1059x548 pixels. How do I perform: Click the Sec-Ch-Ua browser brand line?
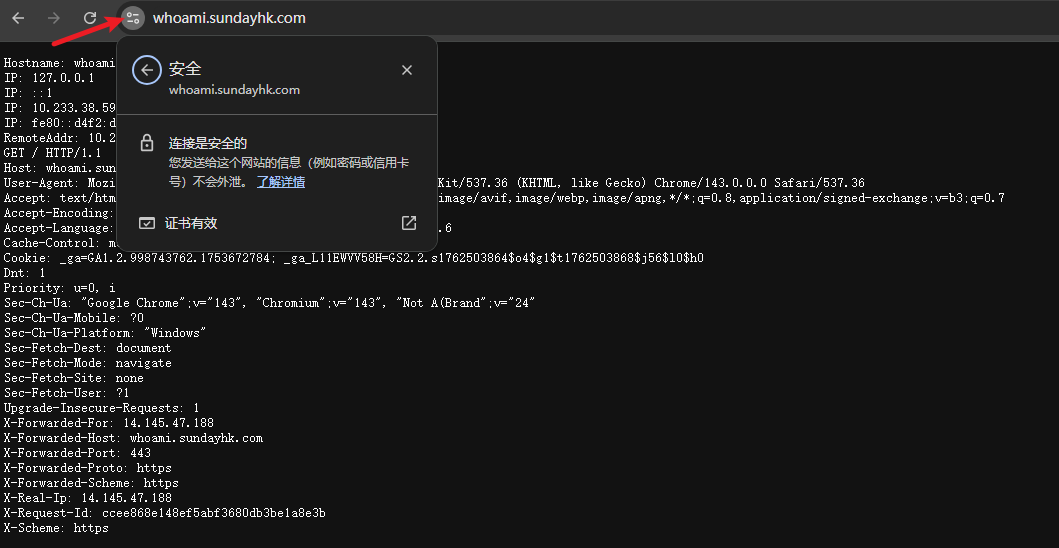tap(269, 303)
